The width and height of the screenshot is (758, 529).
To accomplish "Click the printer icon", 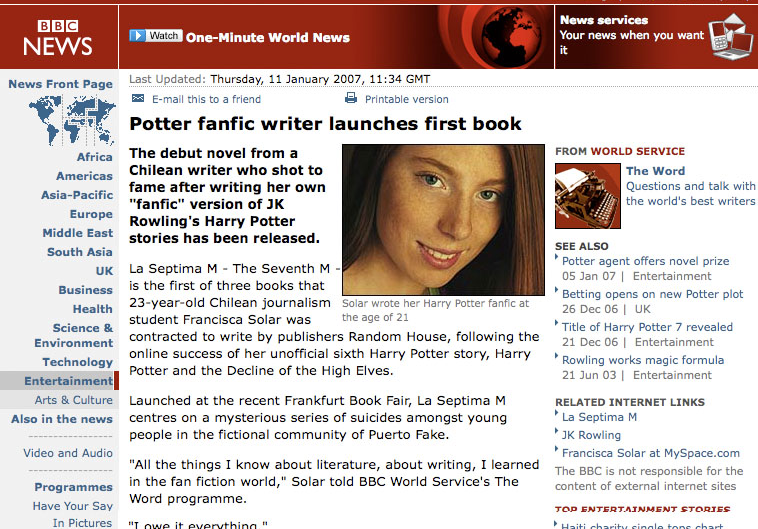I will point(351,98).
